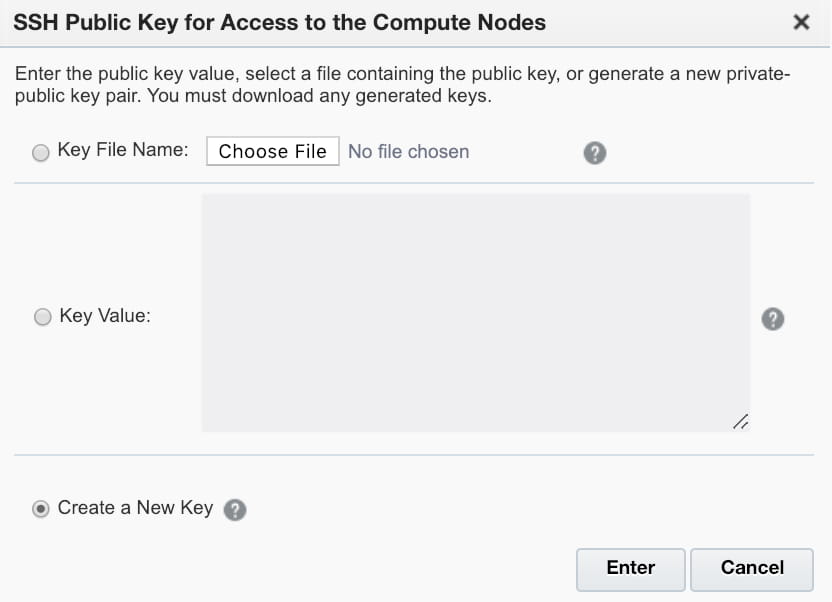The width and height of the screenshot is (832, 602).
Task: Click the Choose File button
Action: [273, 151]
